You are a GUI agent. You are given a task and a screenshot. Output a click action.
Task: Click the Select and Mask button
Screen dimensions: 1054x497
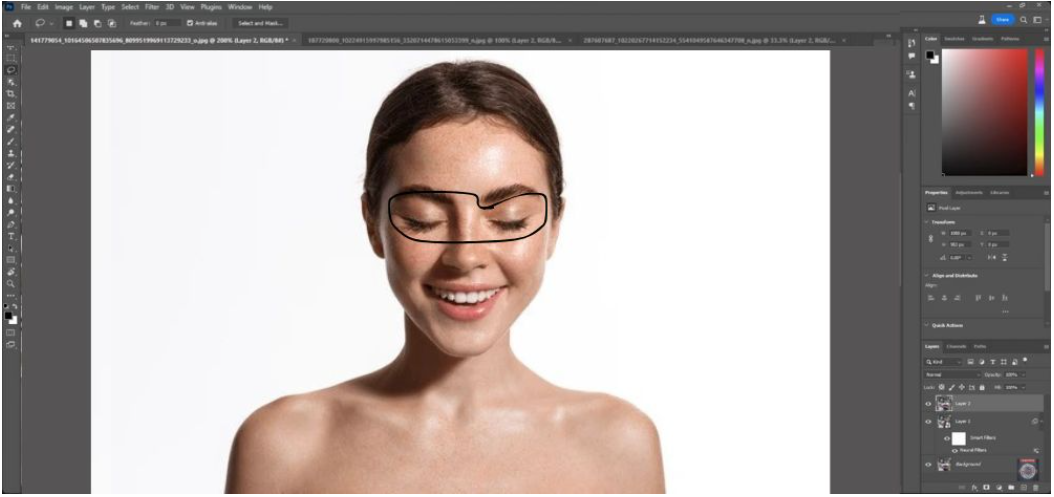point(261,23)
